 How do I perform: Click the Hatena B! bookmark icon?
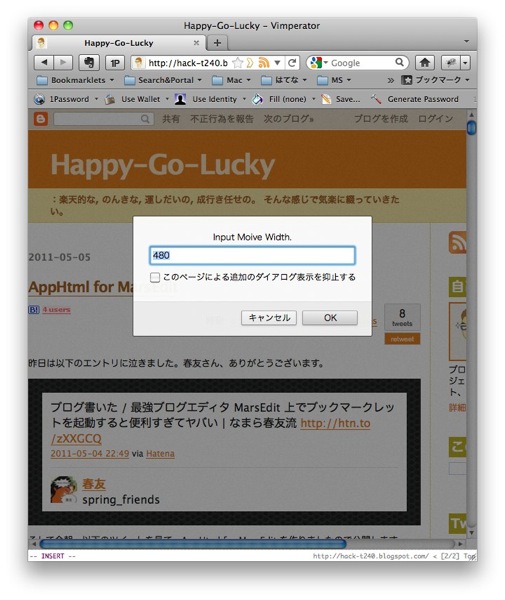coord(34,309)
